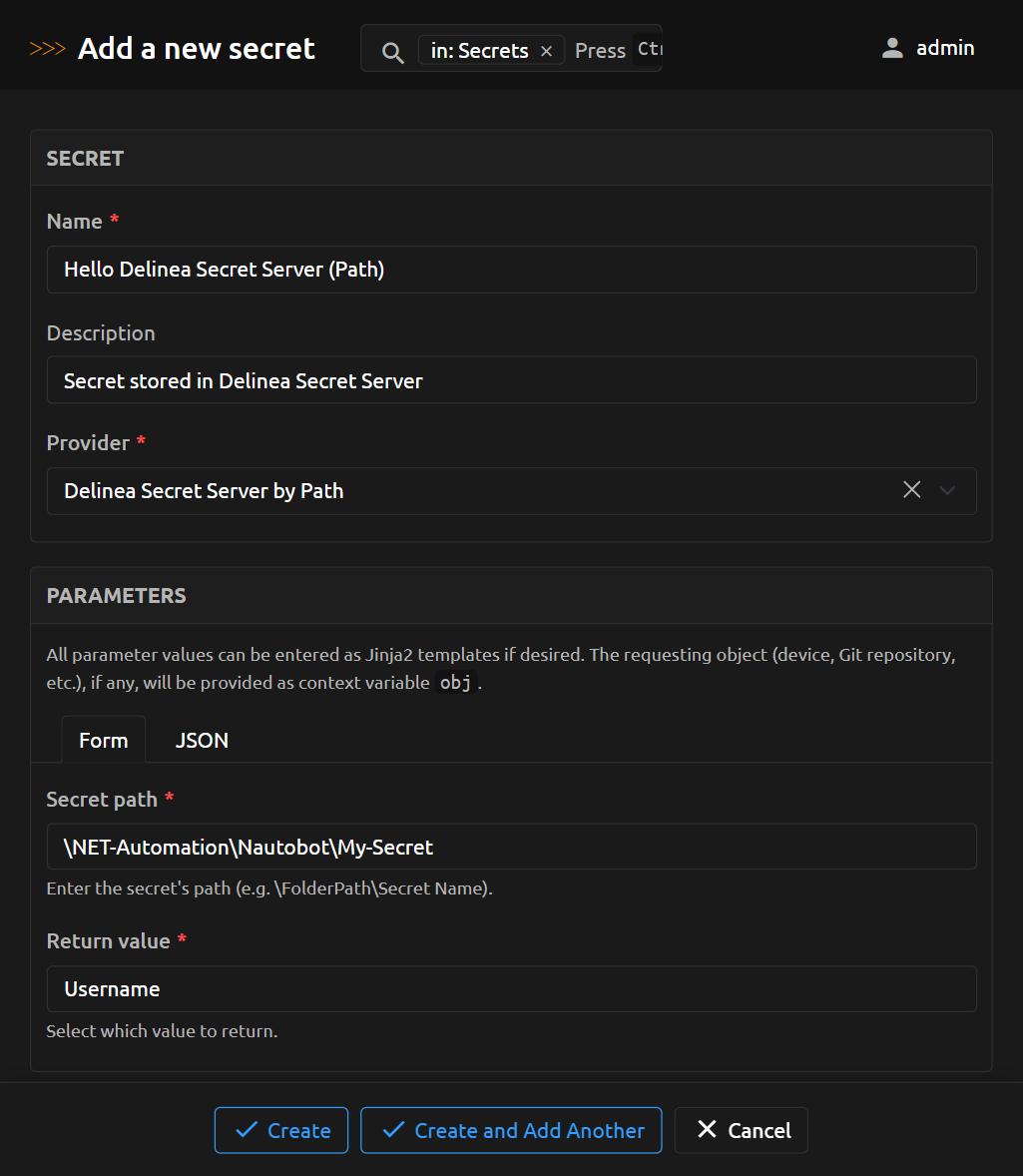Click the magnifying glass search icon
Screen dimensions: 1023x1176
(x=393, y=52)
